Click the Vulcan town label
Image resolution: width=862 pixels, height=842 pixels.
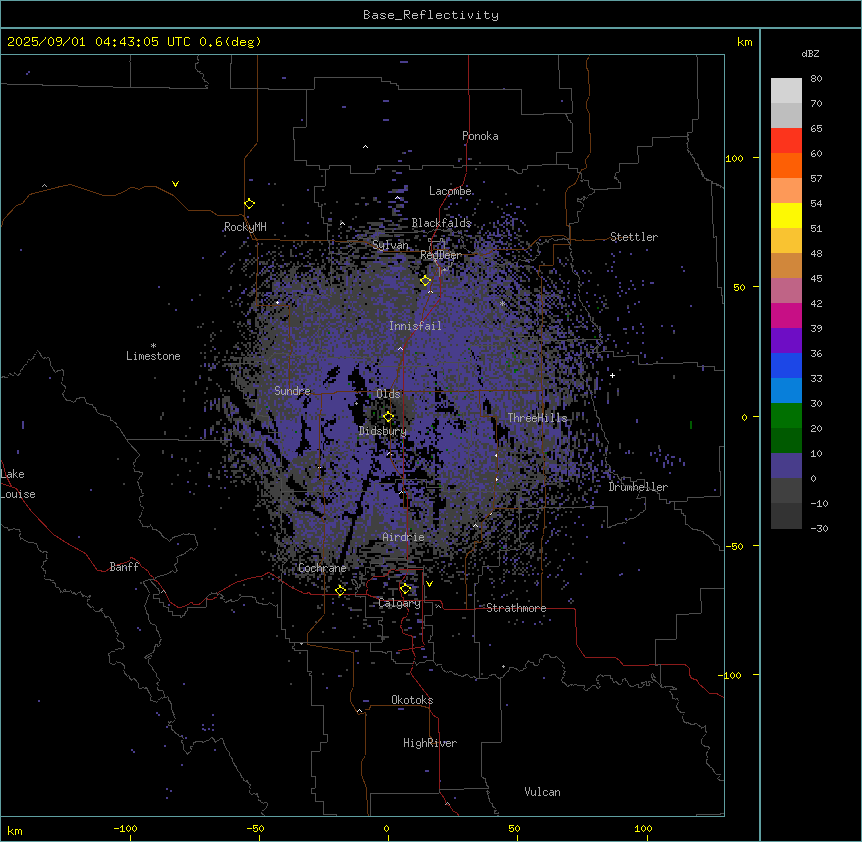[x=542, y=792]
